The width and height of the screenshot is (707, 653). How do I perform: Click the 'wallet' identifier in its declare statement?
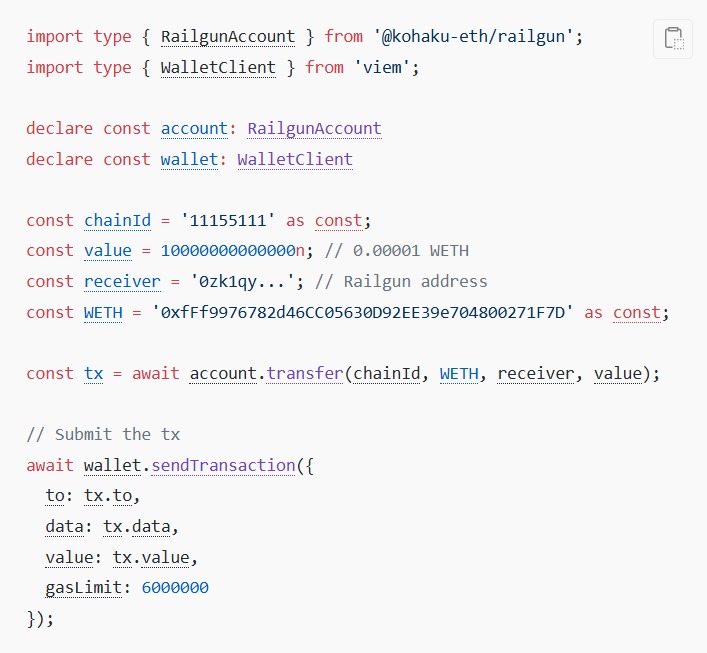(x=189, y=160)
